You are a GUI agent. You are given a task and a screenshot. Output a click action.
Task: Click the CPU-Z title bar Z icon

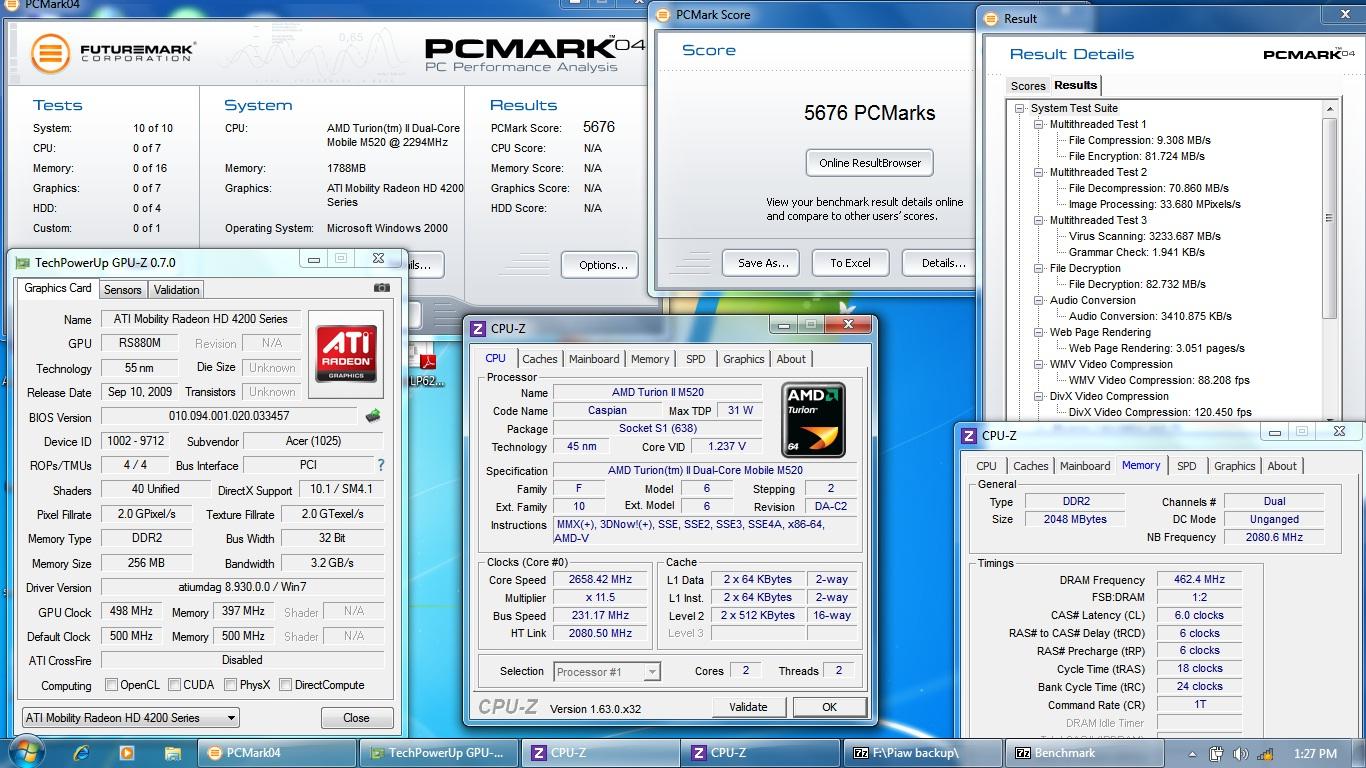coord(478,328)
